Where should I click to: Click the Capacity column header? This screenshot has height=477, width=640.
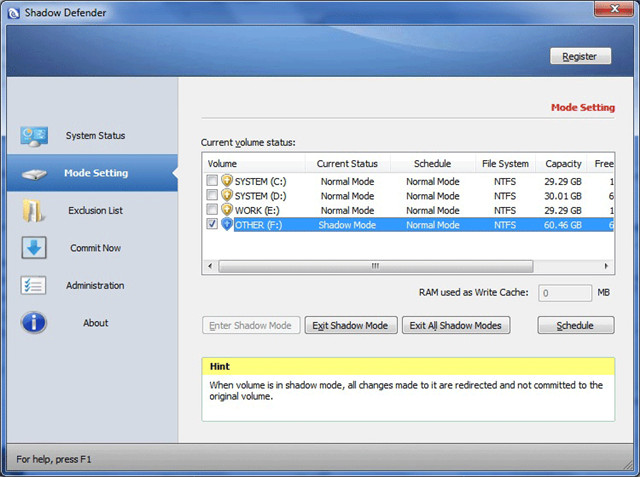pyautogui.click(x=561, y=164)
